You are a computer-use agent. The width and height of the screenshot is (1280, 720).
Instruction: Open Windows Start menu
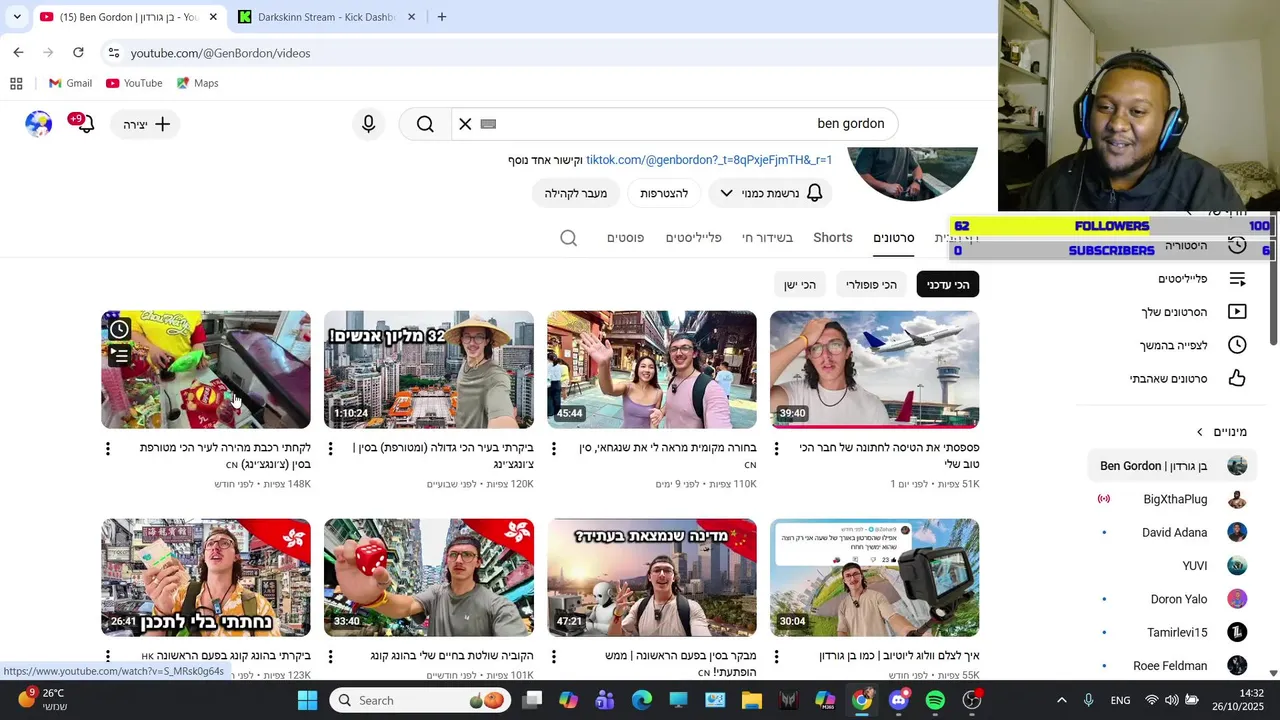307,700
